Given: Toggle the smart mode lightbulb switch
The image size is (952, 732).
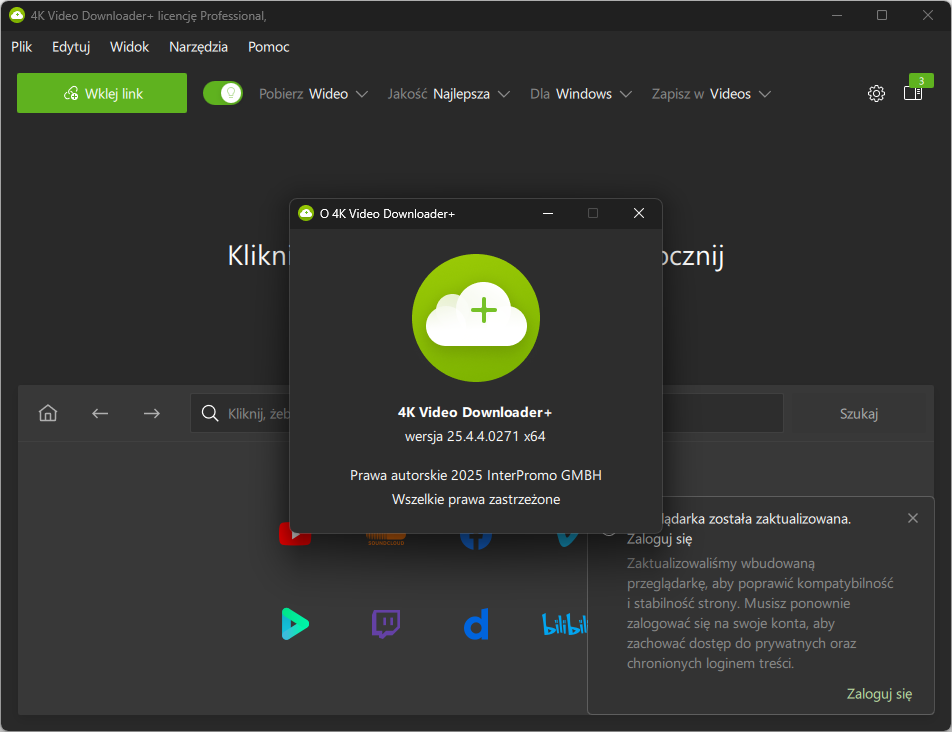Looking at the screenshot, I should 223,93.
